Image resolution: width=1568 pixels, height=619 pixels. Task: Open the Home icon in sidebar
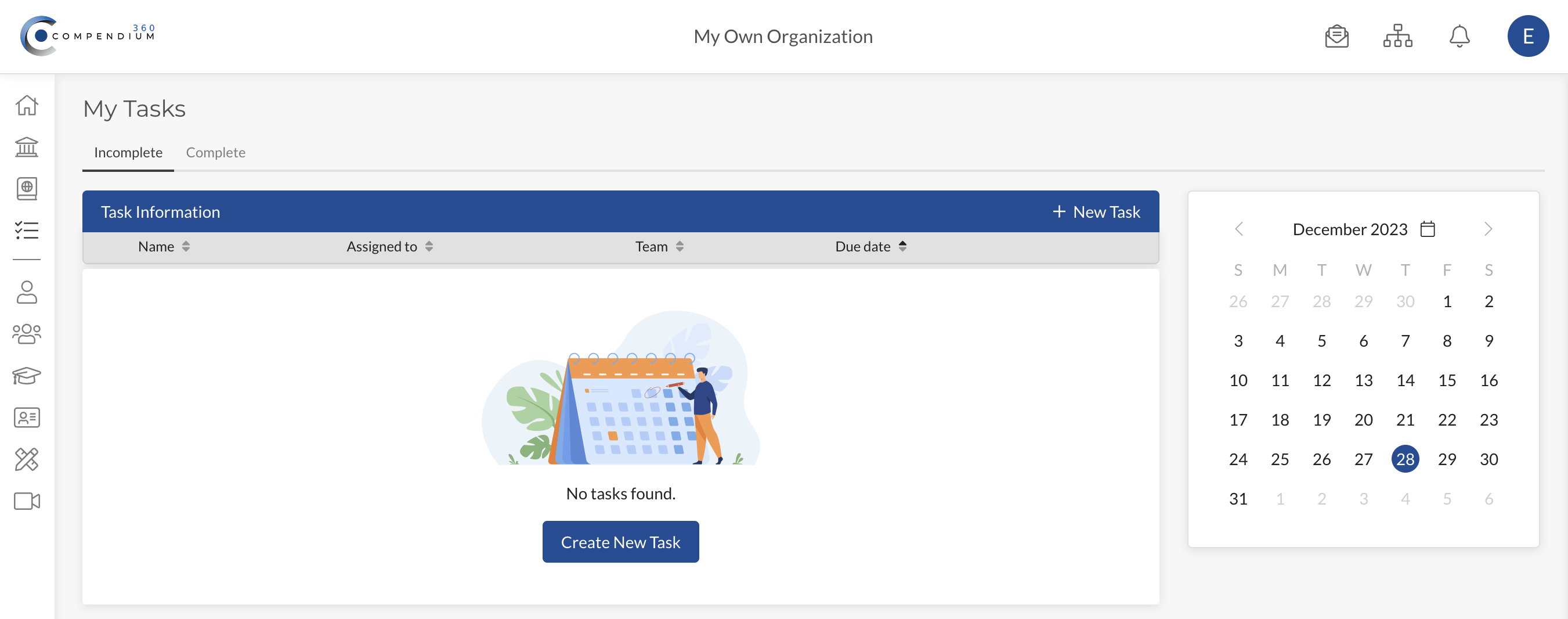tap(27, 106)
